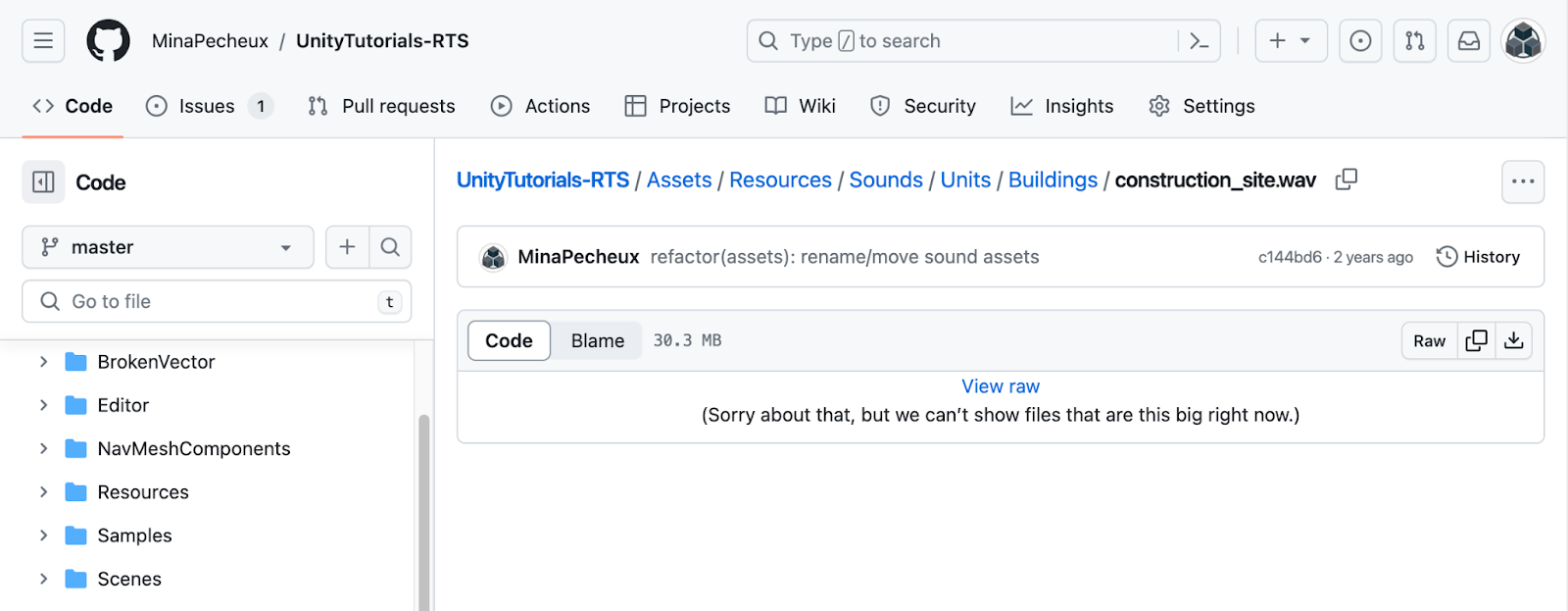1568x611 pixels.
Task: Click the View raw link
Action: click(1001, 386)
